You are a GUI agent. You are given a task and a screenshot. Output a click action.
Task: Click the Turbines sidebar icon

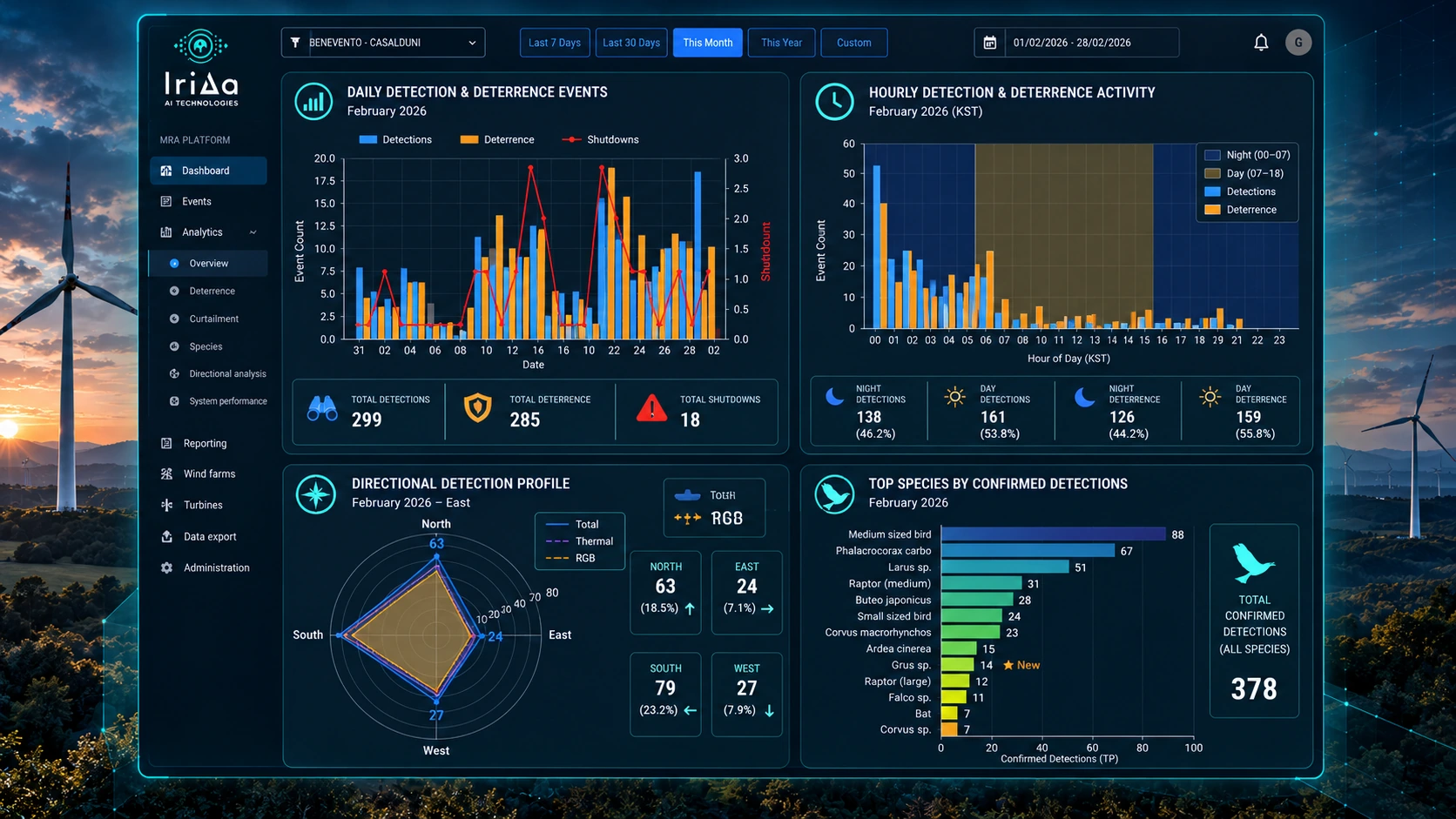coord(166,505)
